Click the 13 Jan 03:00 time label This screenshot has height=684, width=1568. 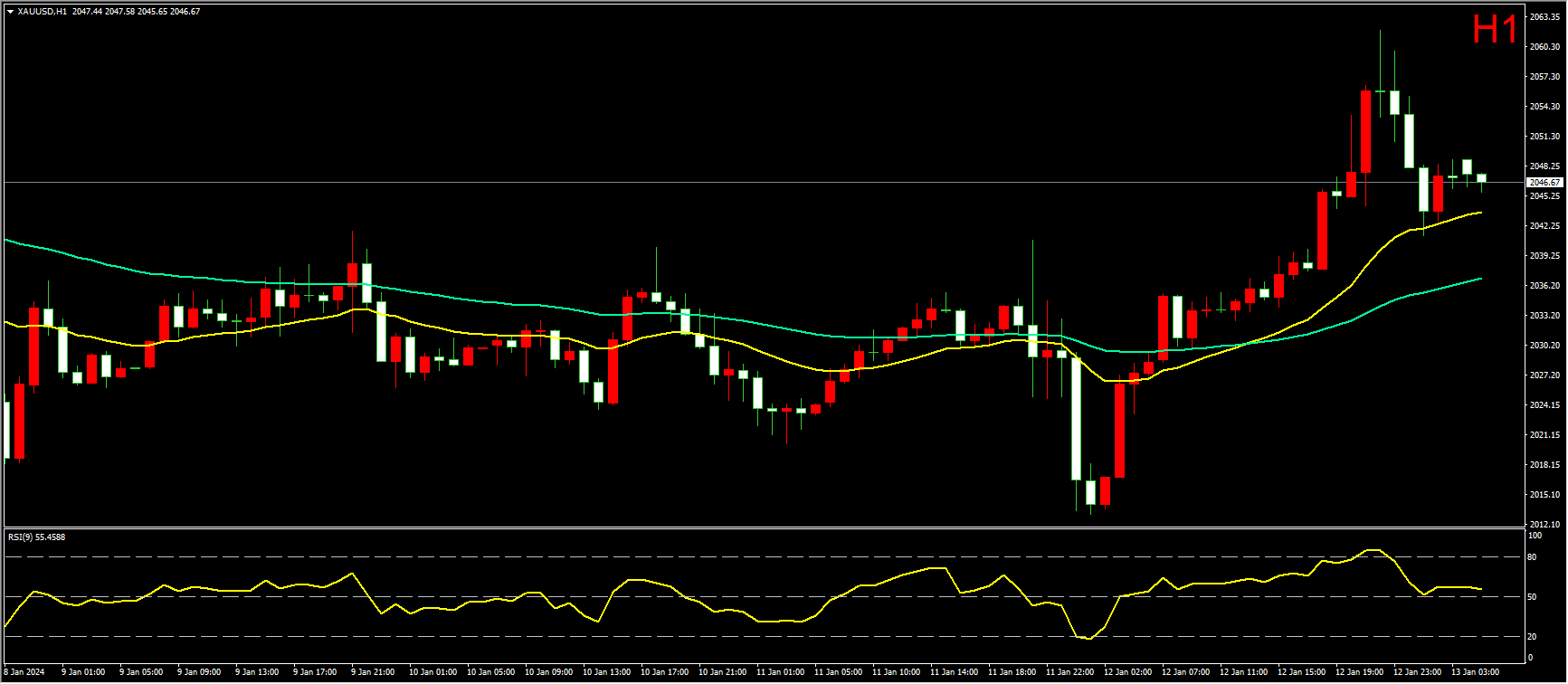tap(1475, 672)
